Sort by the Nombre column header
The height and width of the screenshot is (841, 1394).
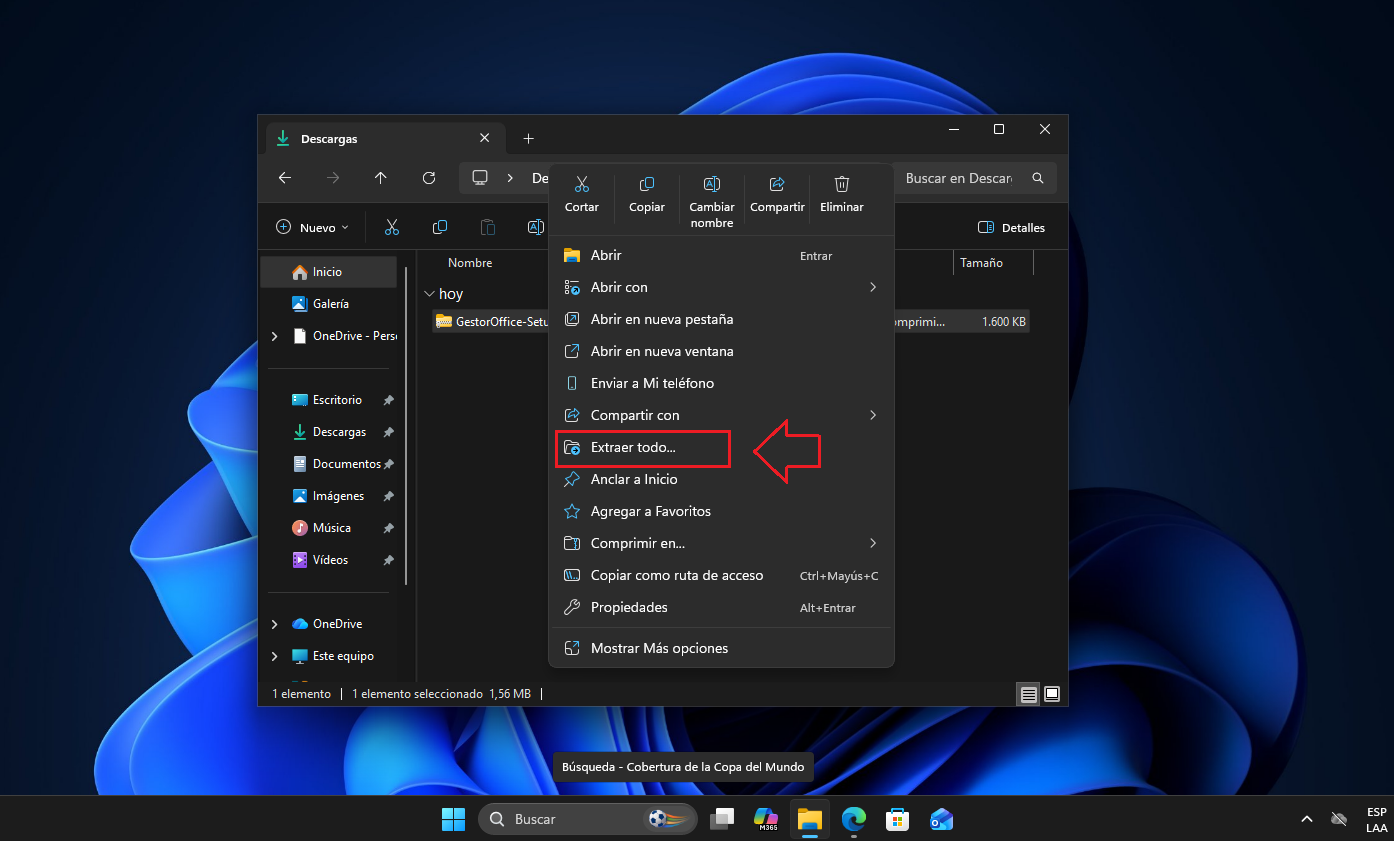point(470,262)
